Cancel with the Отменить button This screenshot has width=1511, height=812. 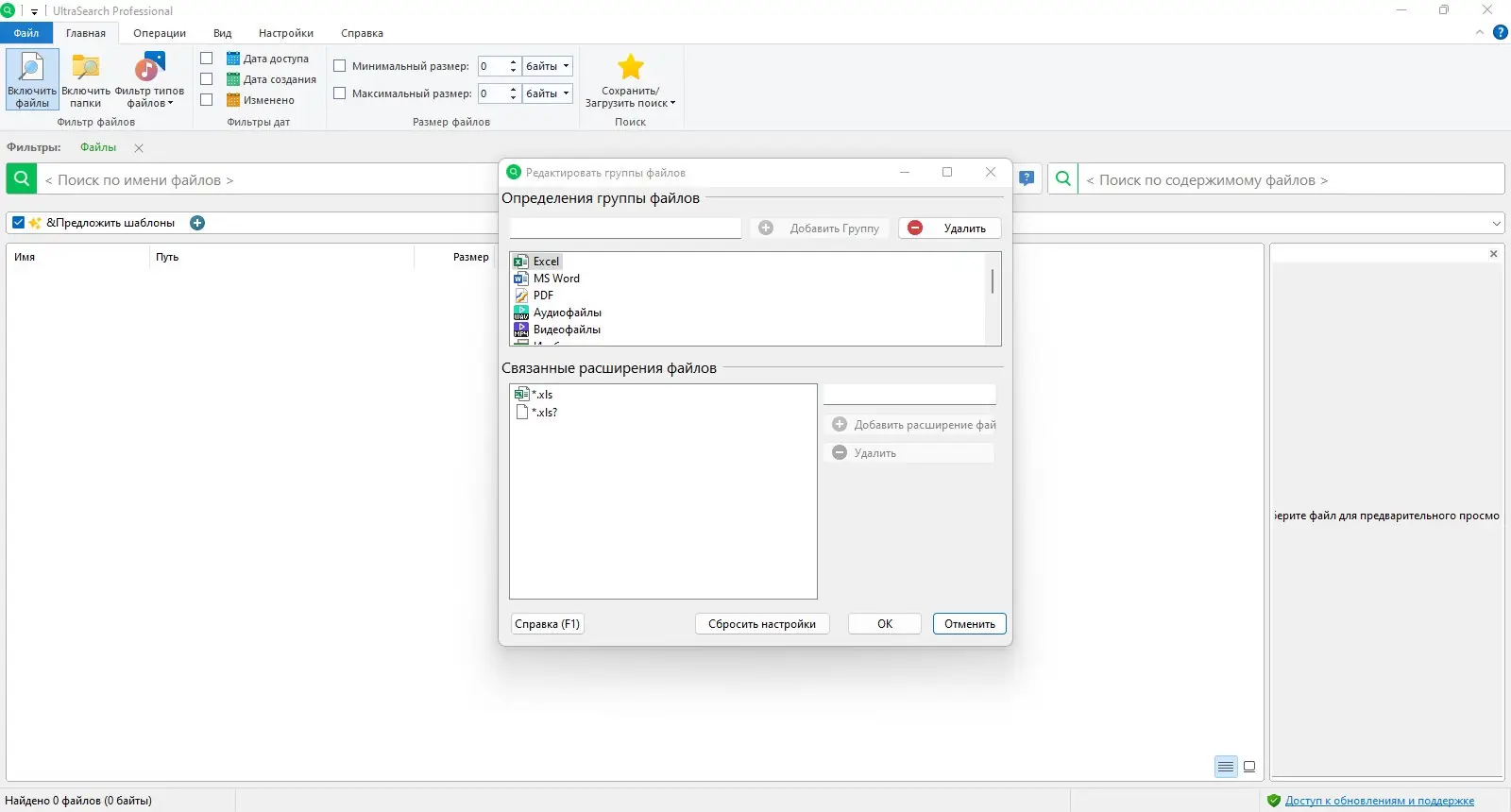pos(970,624)
